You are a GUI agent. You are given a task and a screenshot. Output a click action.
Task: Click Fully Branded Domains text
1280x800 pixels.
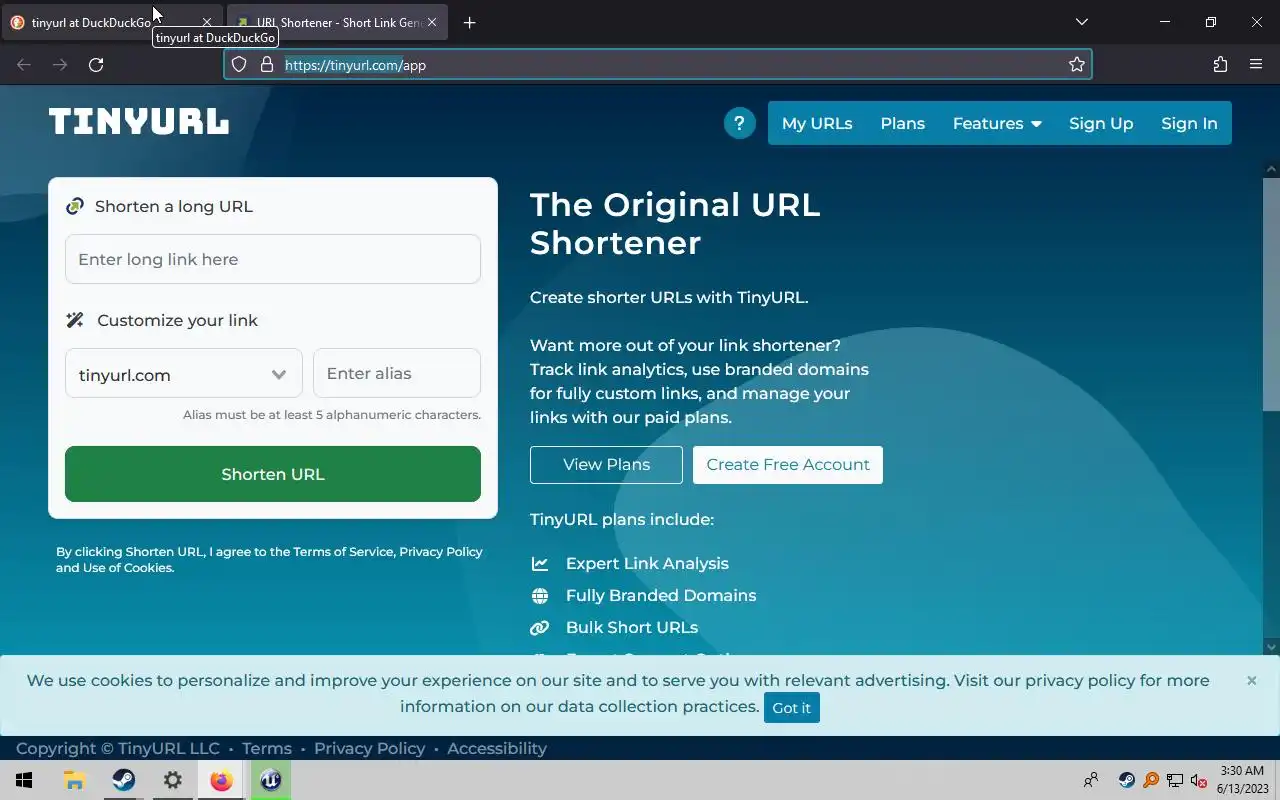[661, 595]
